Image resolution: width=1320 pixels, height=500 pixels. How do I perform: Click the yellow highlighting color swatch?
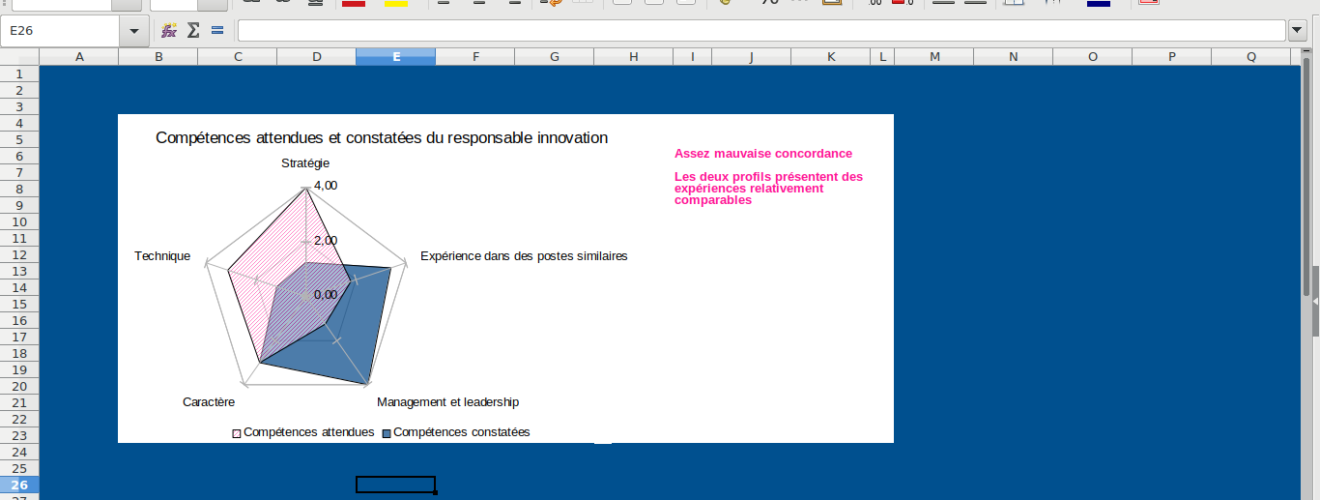pos(396,3)
